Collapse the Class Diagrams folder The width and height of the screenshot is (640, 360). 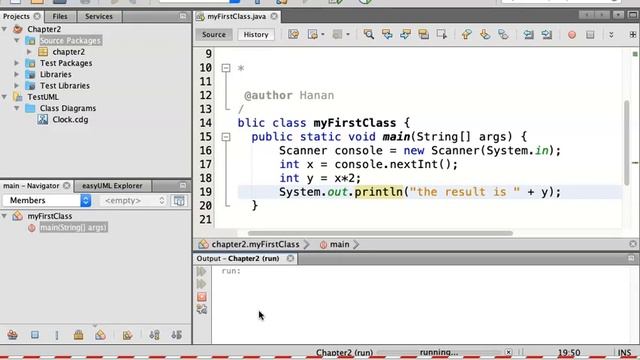coord(17,108)
